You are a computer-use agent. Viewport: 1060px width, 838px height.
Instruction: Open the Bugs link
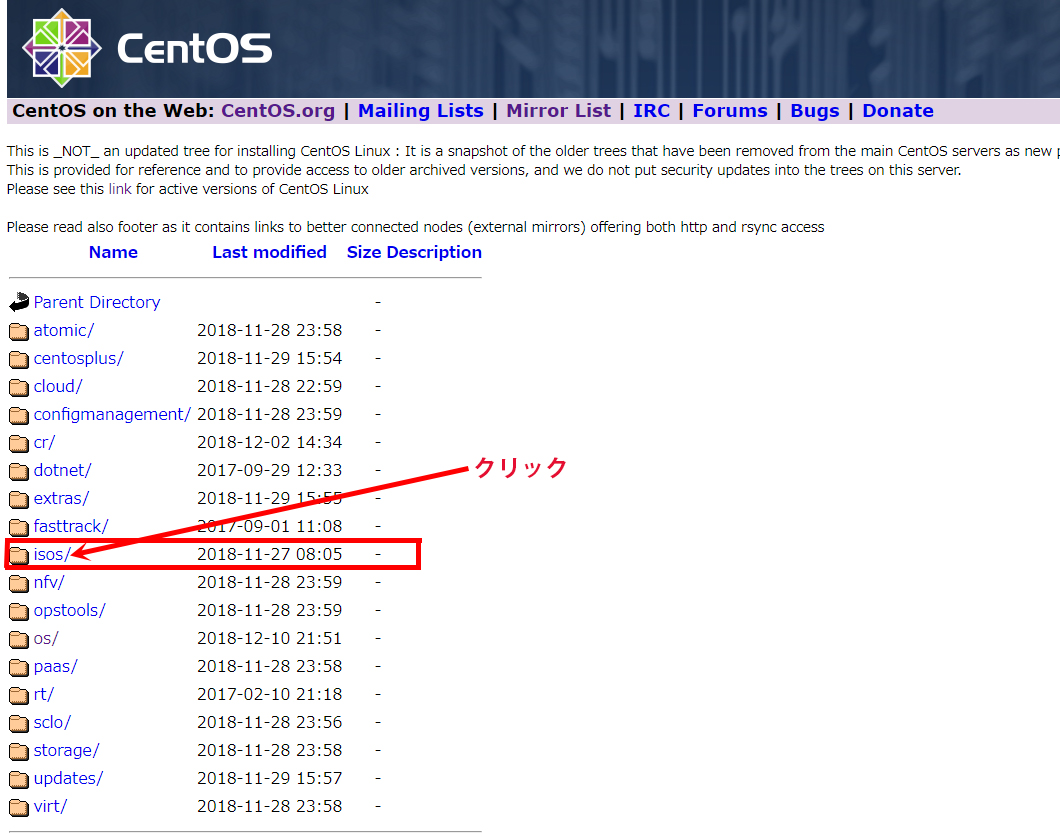pos(815,111)
